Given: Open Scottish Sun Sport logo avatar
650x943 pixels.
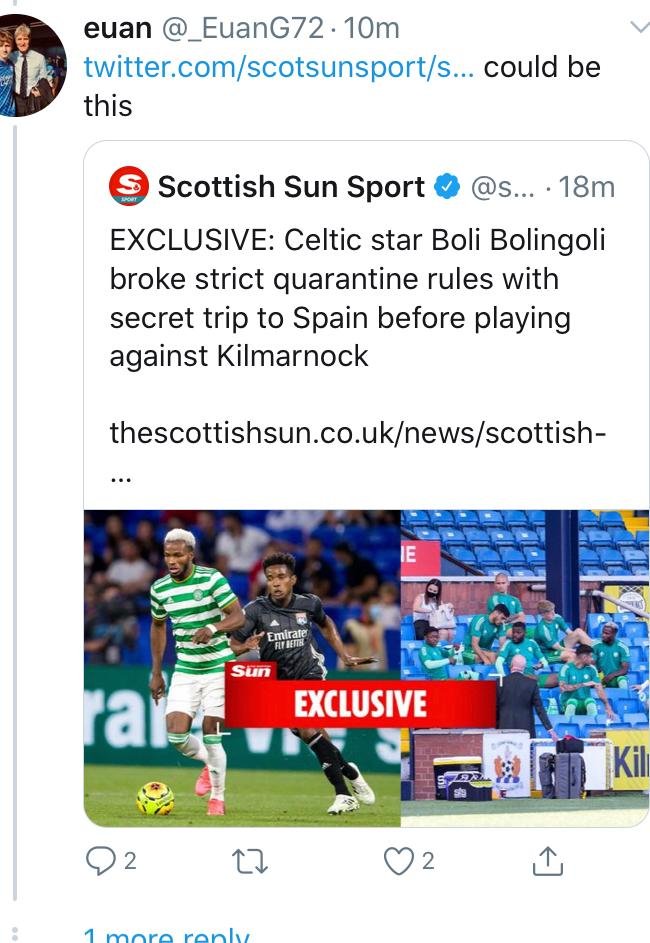Looking at the screenshot, I should pos(129,186).
